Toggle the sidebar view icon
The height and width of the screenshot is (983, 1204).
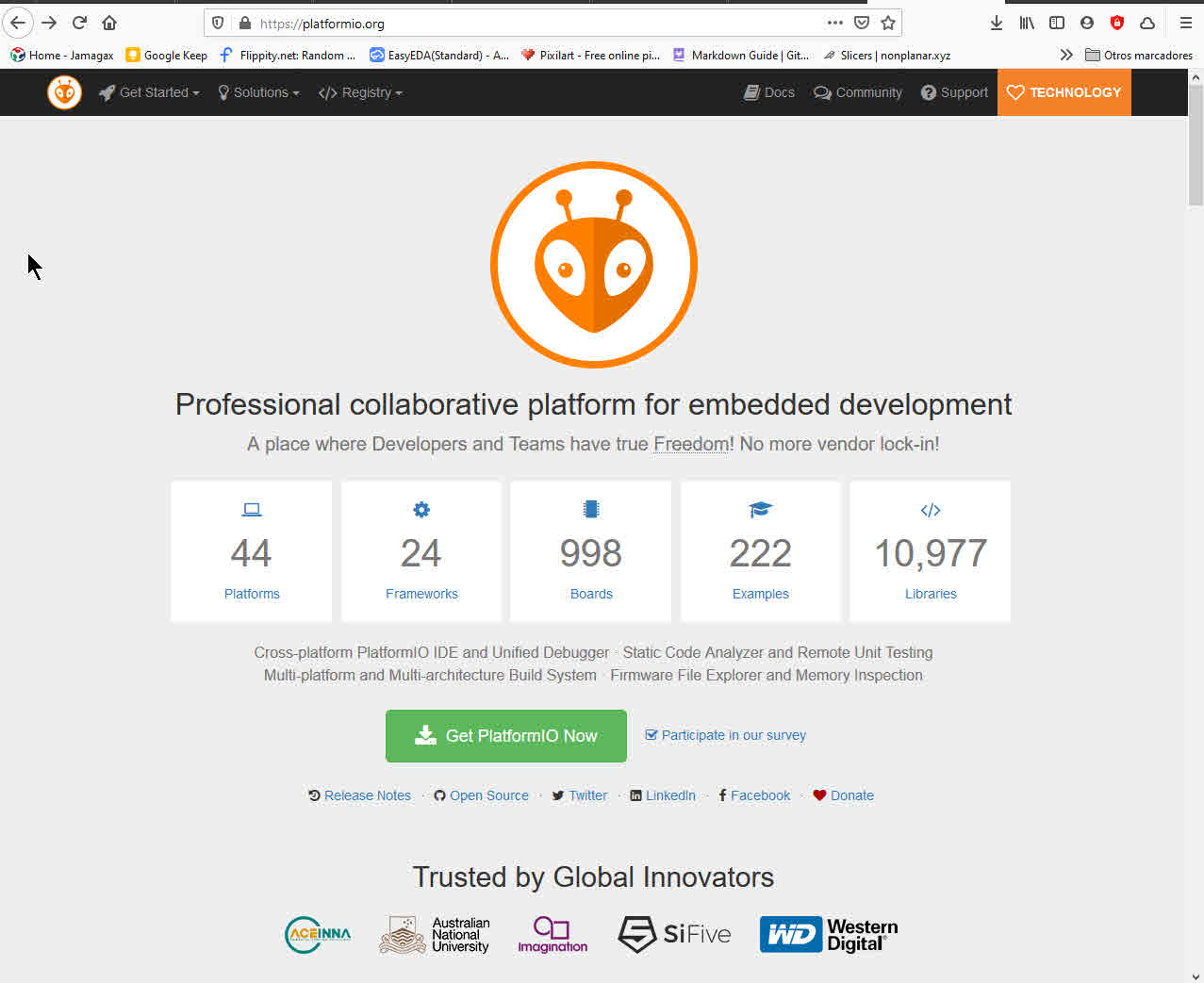(x=1057, y=23)
